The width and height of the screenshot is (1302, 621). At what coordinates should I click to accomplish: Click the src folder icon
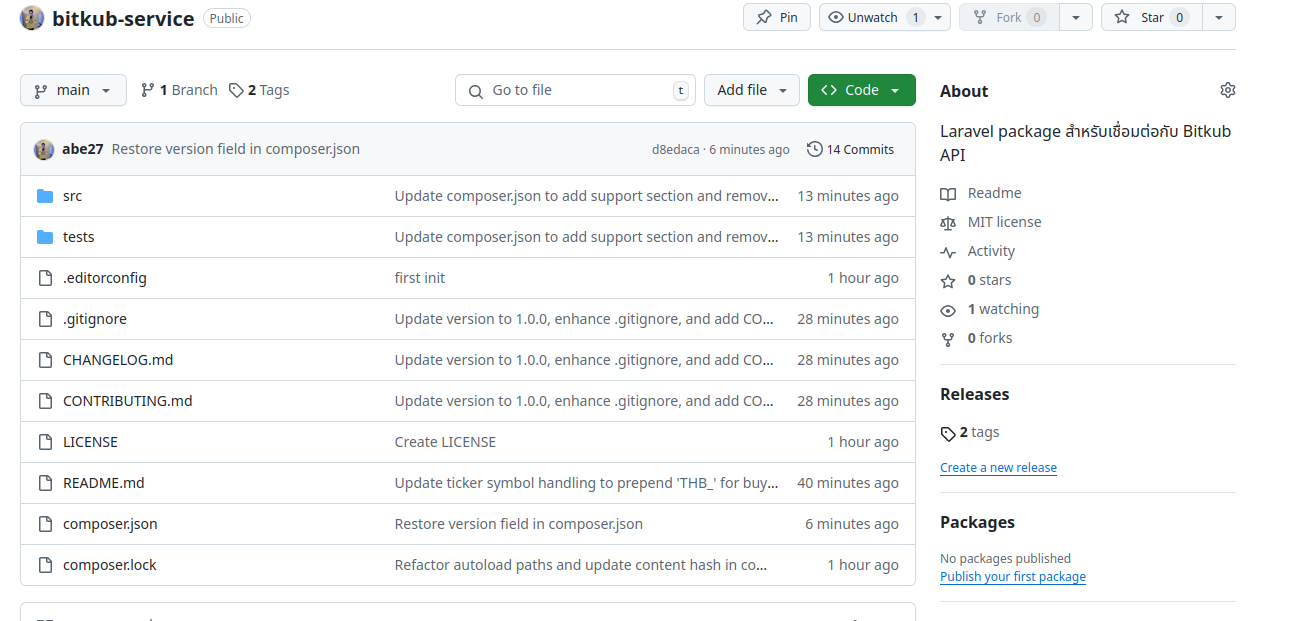(45, 196)
